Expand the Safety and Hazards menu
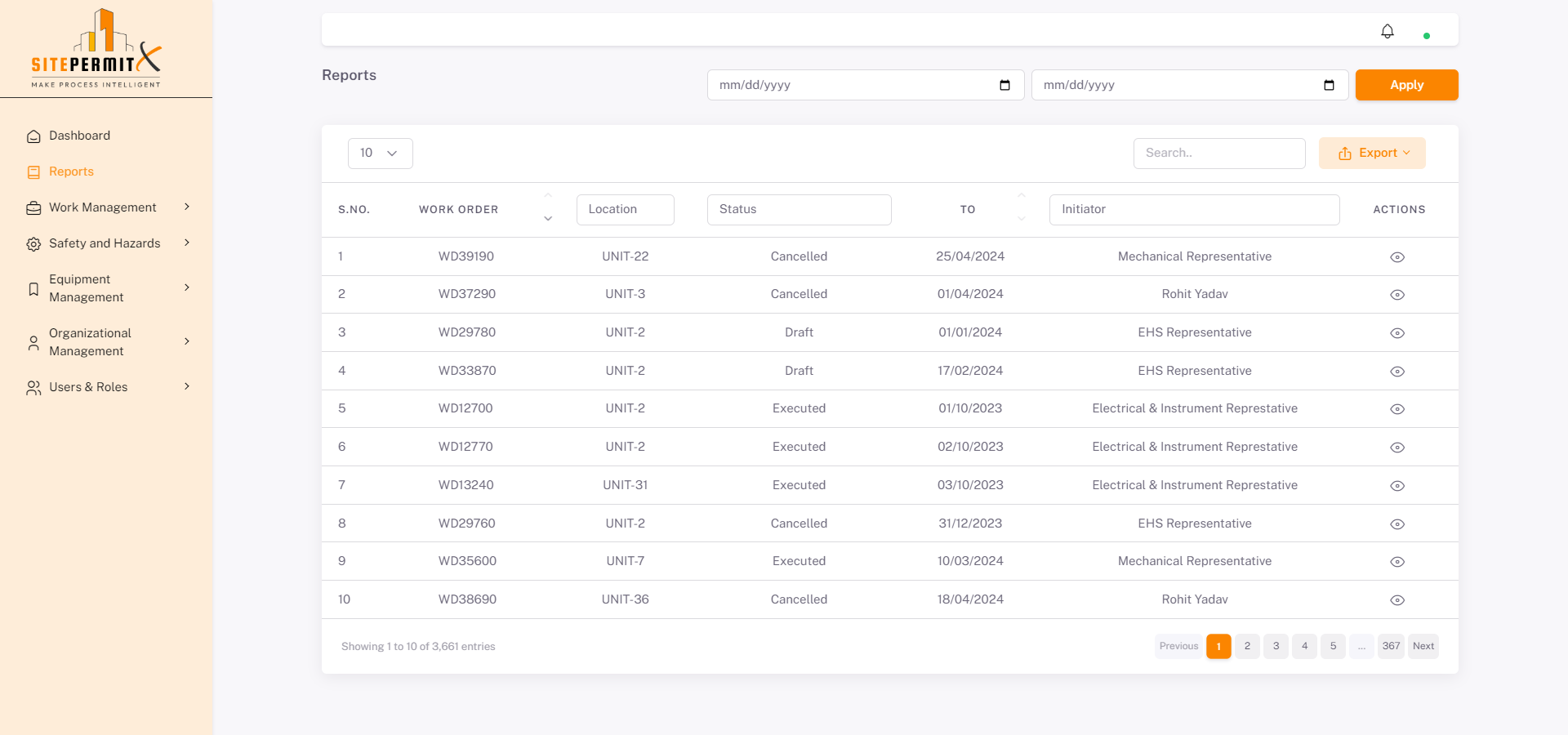This screenshot has width=1568, height=735. tap(105, 243)
